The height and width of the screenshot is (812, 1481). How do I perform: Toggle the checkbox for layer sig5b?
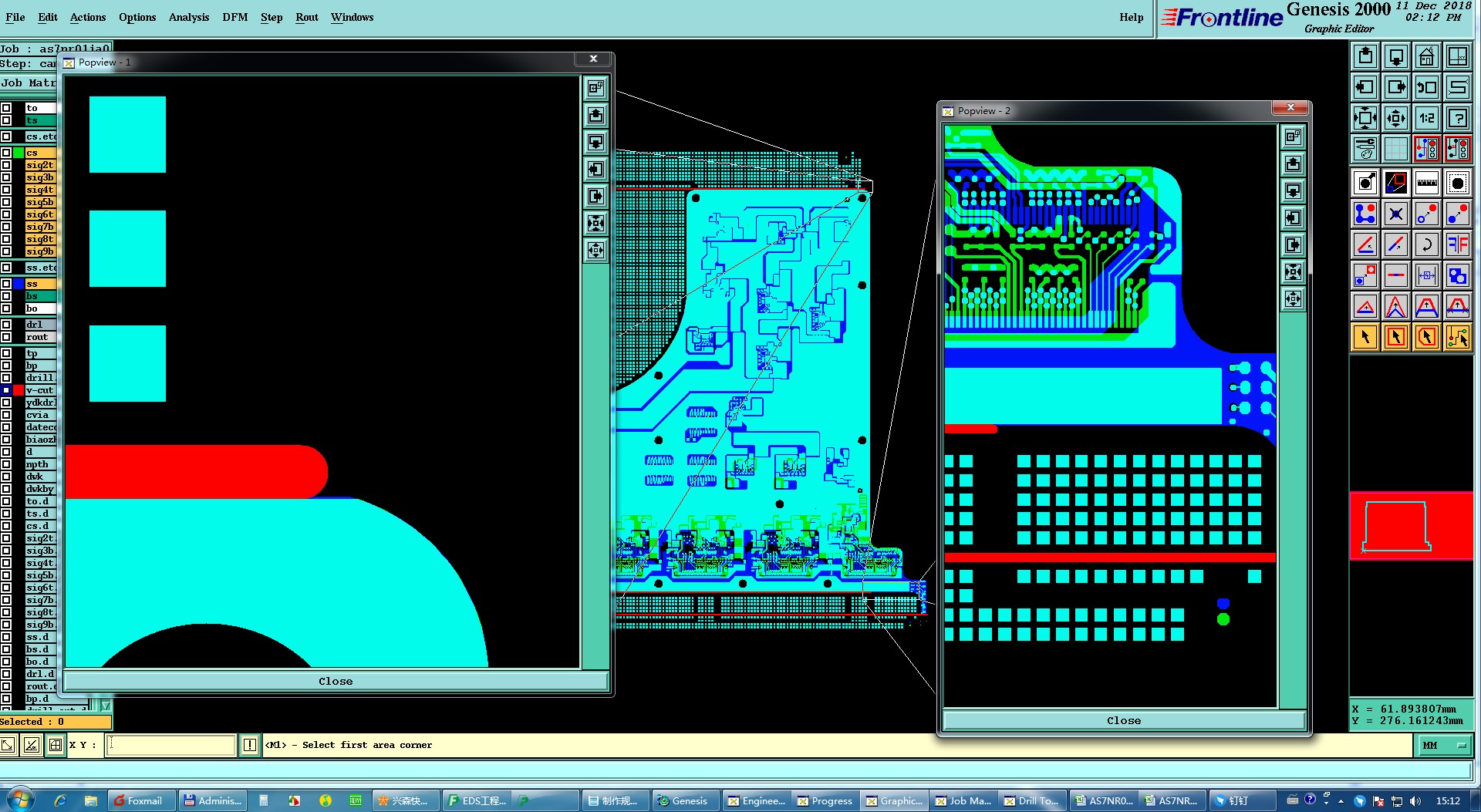6,202
